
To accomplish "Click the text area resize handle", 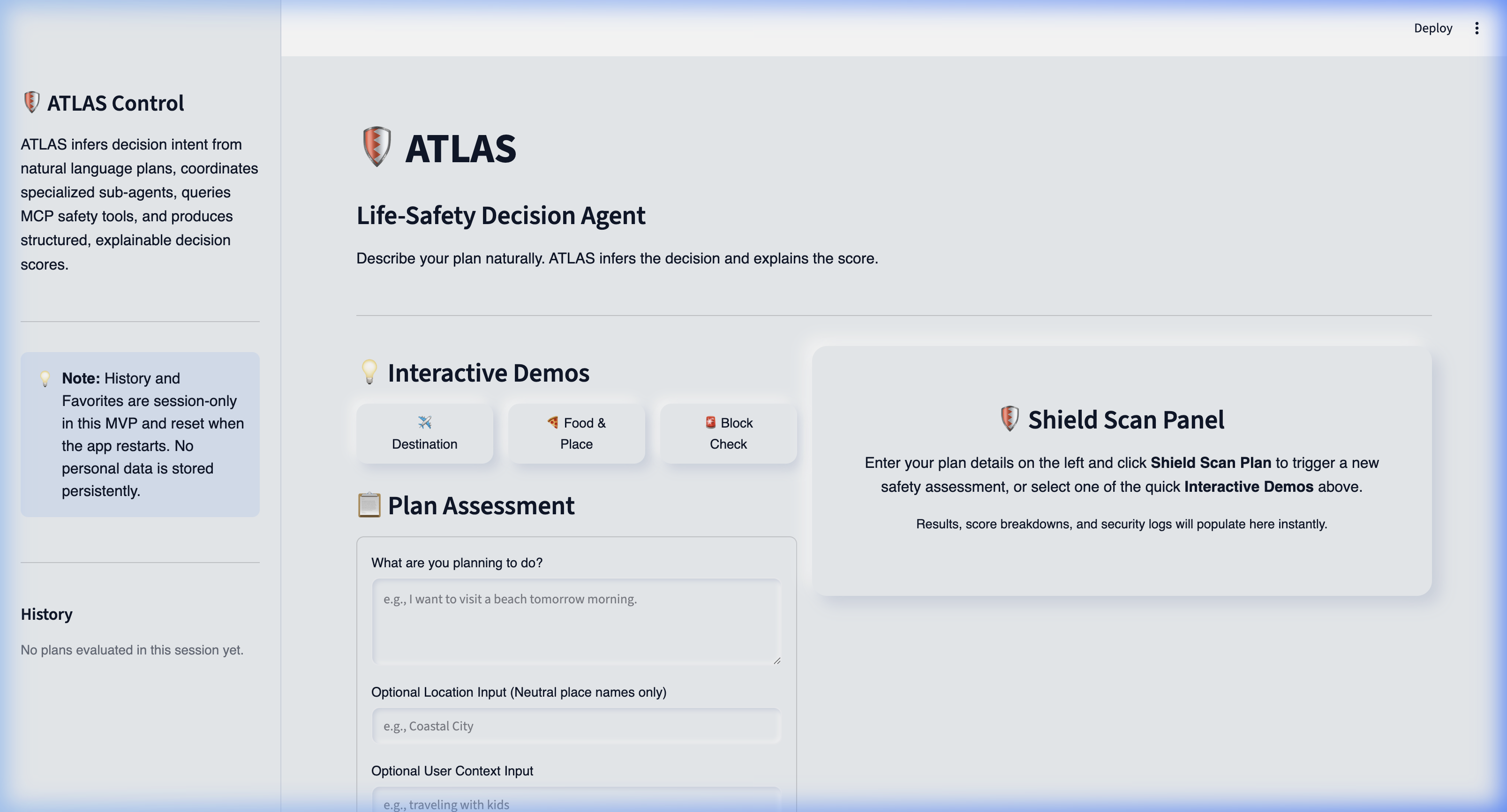I will pyautogui.click(x=777, y=661).
